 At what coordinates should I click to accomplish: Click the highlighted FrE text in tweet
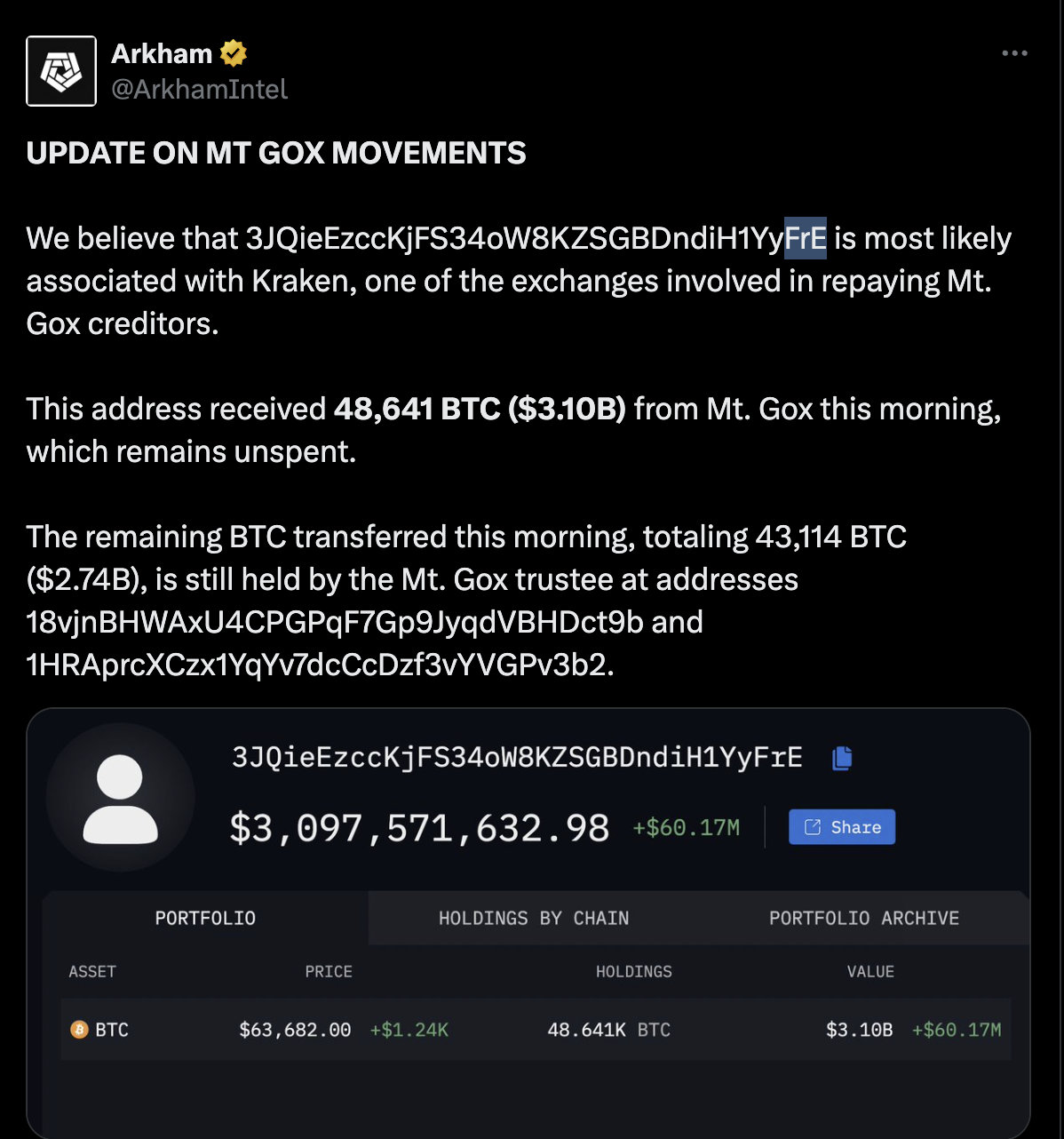point(806,238)
